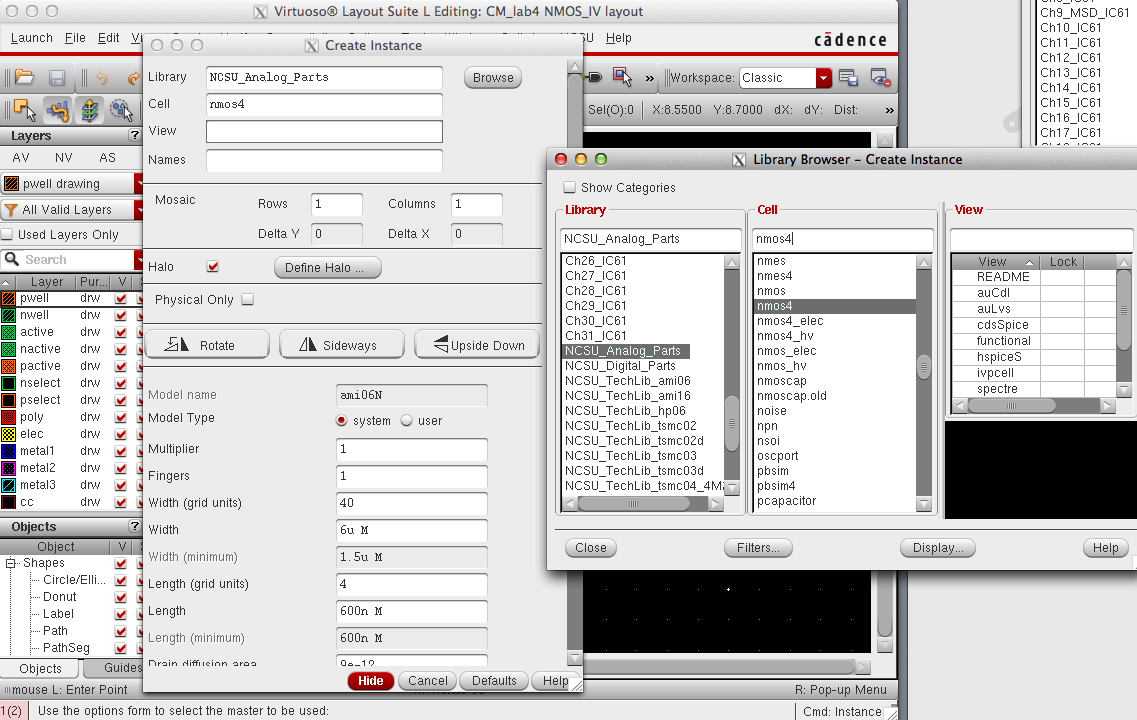This screenshot has width=1137, height=720.
Task: Toggle the Physical Only checkbox
Action: (247, 300)
